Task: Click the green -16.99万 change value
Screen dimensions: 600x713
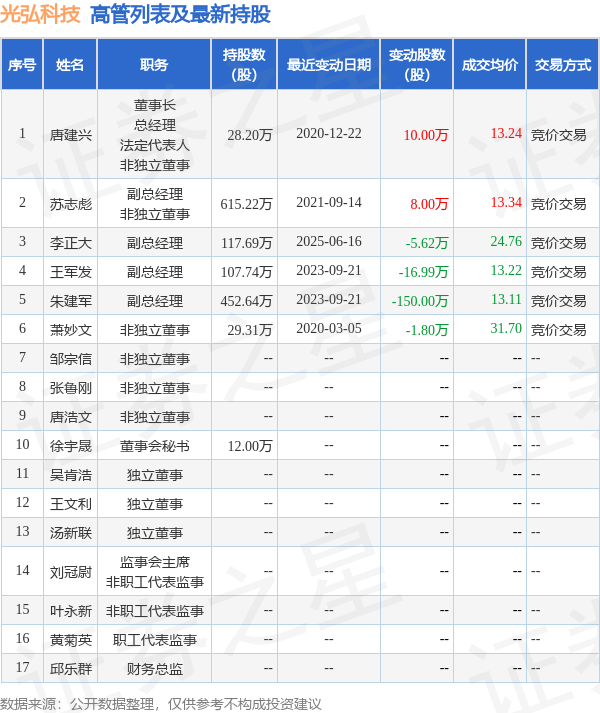Action: 424,272
